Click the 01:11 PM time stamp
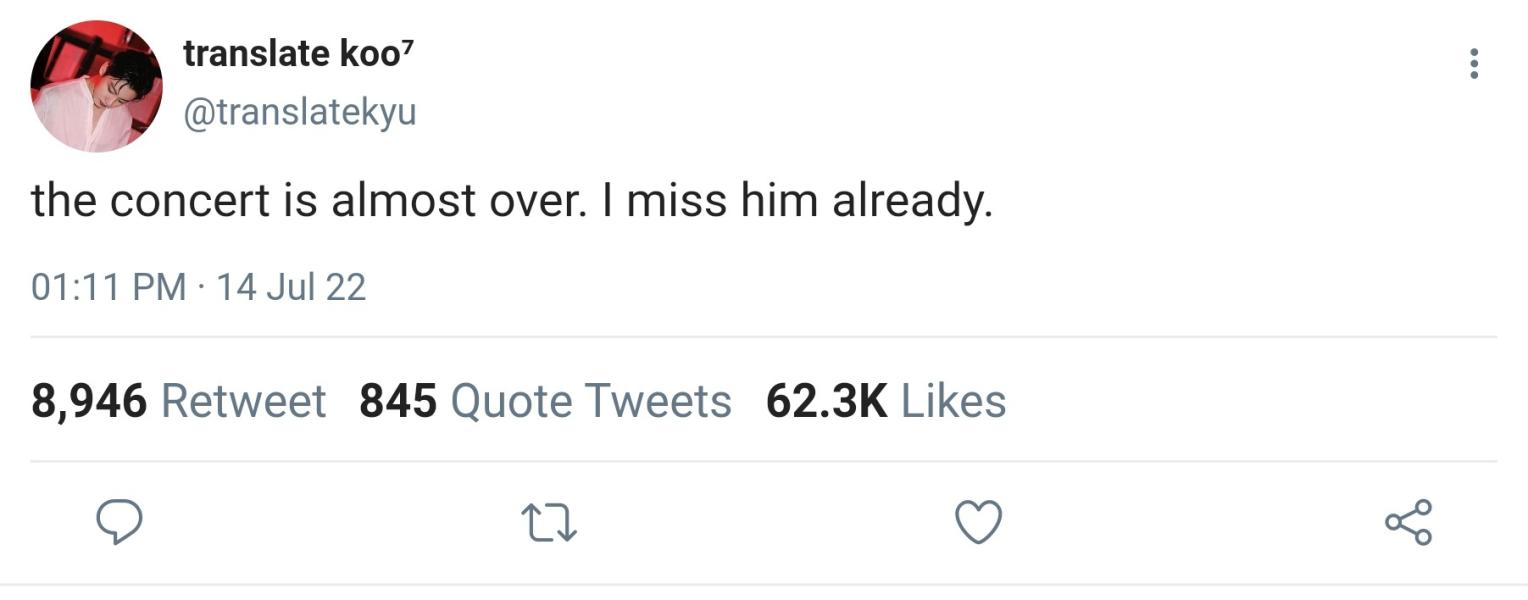Viewport: 1528px width, 600px height. (109, 287)
